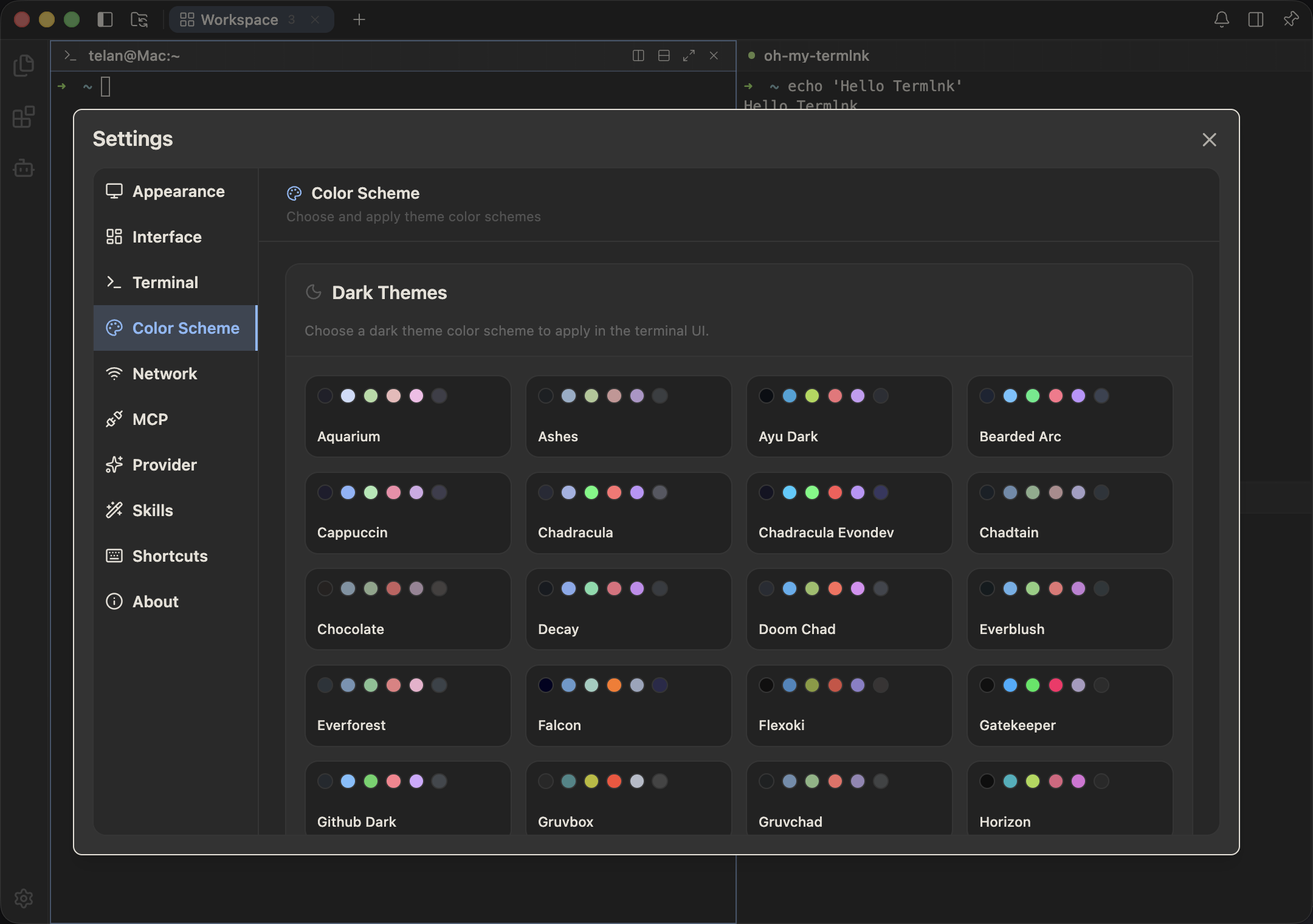Viewport: 1313px width, 924px height.
Task: Apply the Gatekeeper theme
Action: click(1070, 706)
